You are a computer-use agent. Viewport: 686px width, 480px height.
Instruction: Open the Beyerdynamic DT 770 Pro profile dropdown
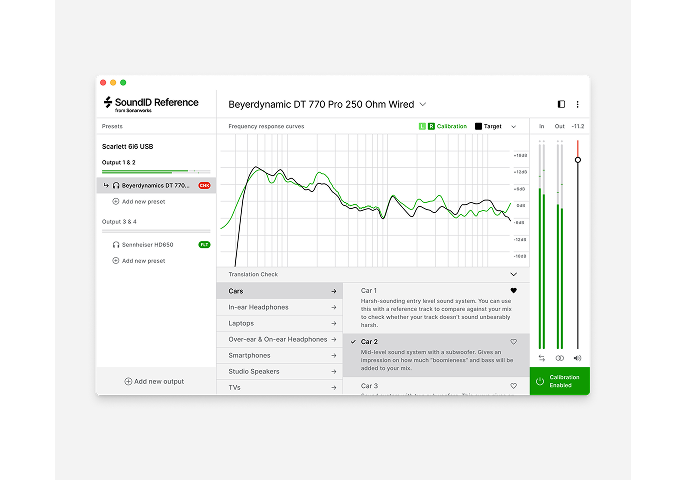pyautogui.click(x=423, y=105)
